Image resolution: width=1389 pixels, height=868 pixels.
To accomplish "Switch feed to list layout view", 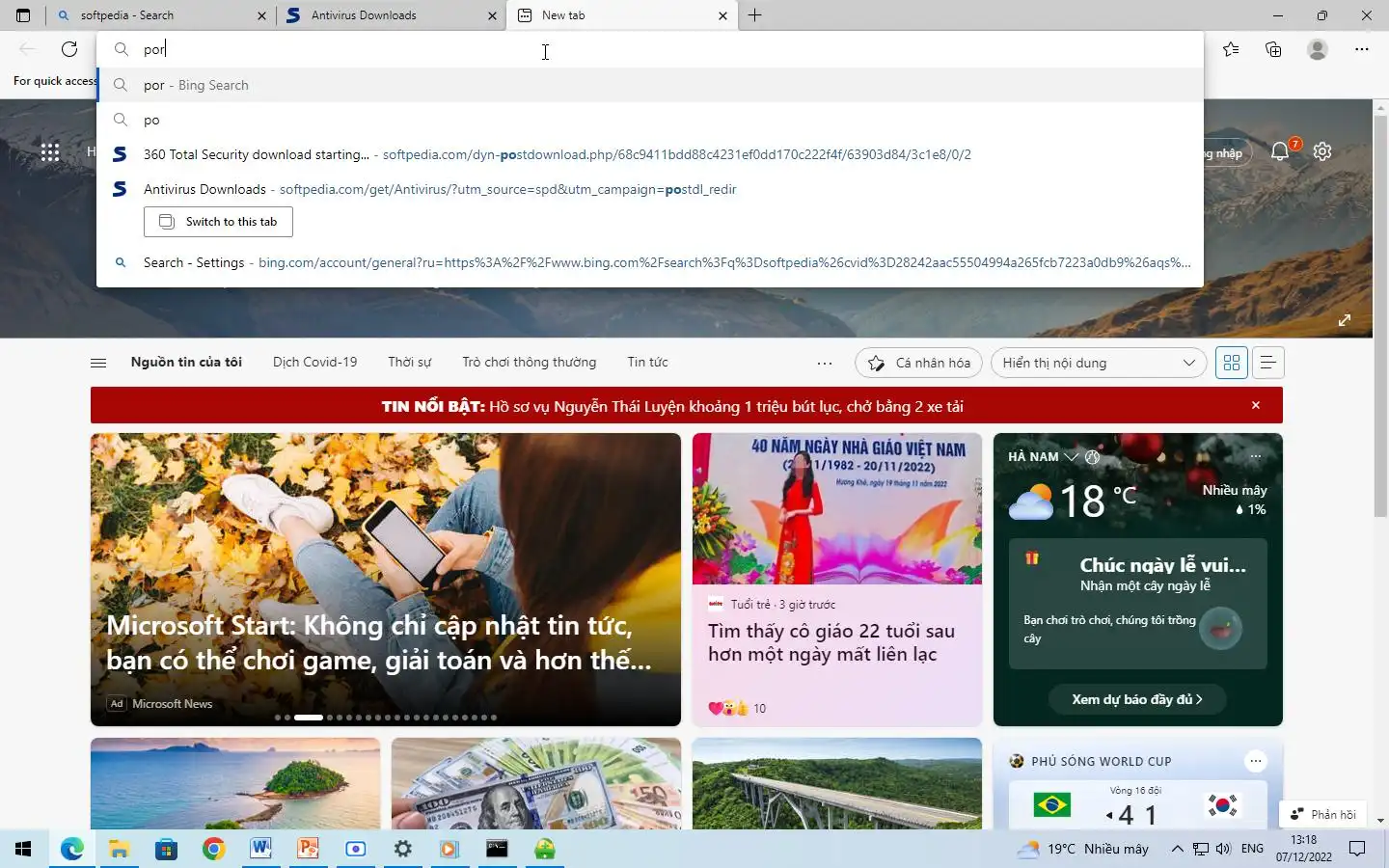I will 1268,363.
